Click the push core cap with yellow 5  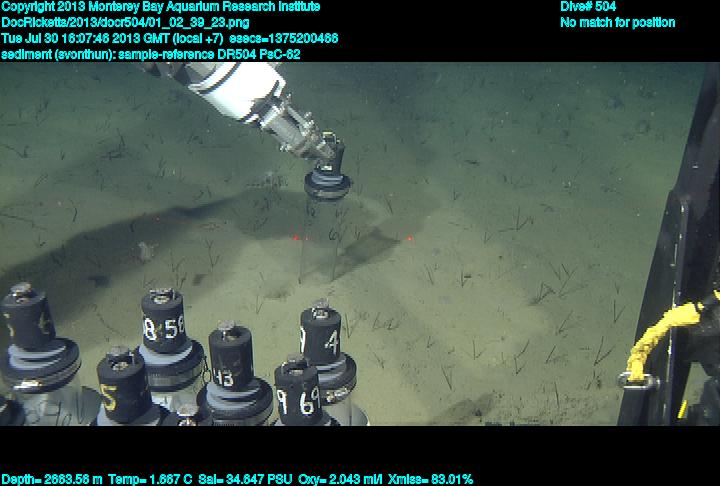[x=123, y=385]
